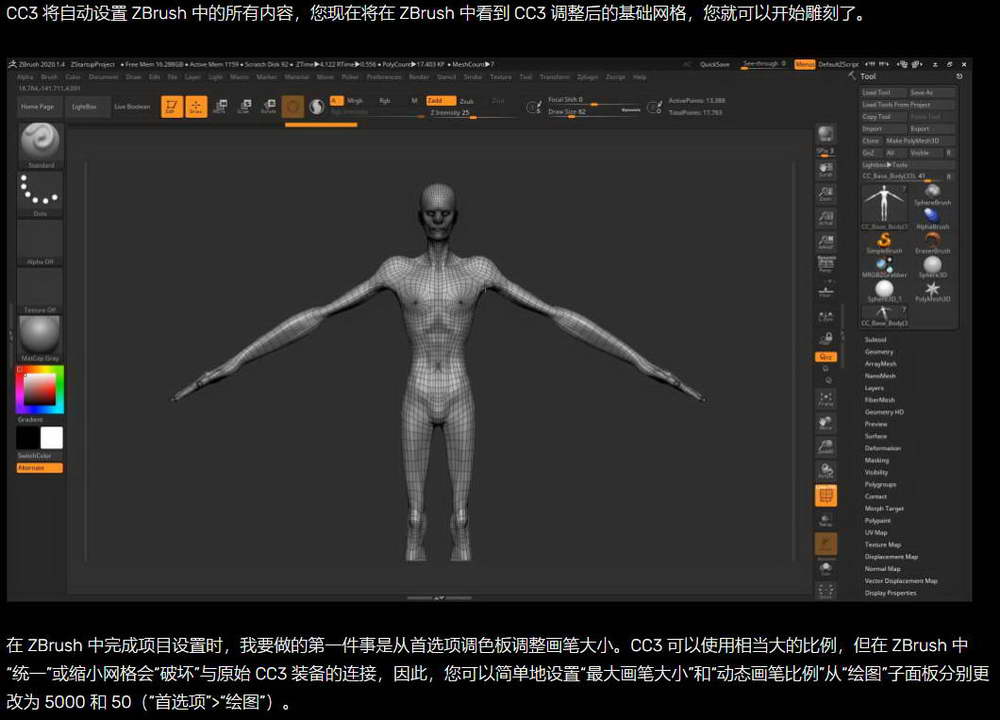Image resolution: width=1000 pixels, height=720 pixels.
Task: Click the AAHalf icon
Action: click(826, 242)
